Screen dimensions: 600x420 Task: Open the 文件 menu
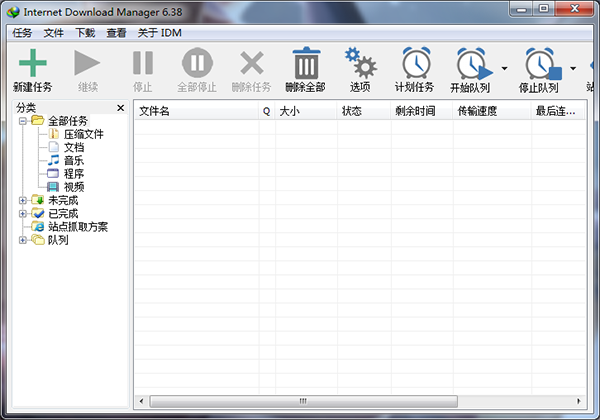point(54,33)
